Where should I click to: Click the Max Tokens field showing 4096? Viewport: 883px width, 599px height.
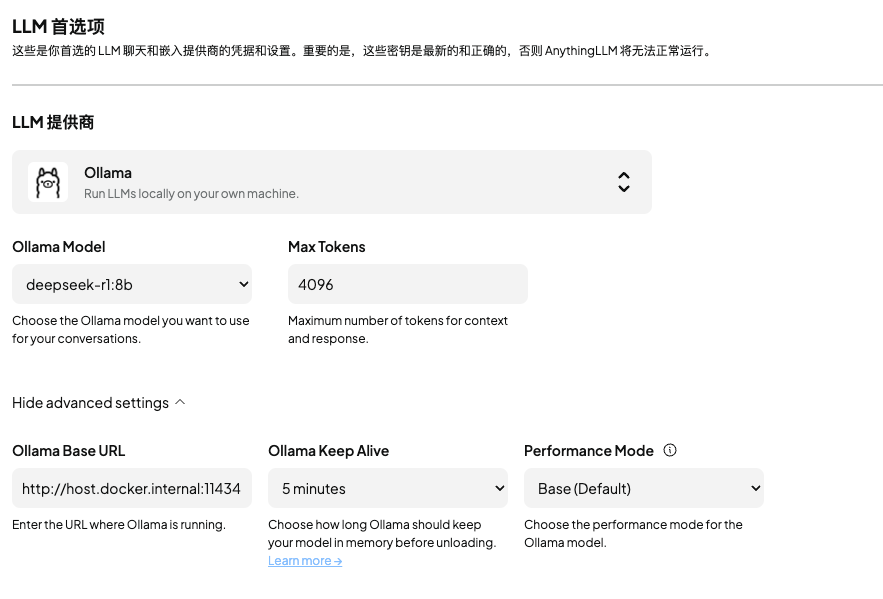[408, 285]
